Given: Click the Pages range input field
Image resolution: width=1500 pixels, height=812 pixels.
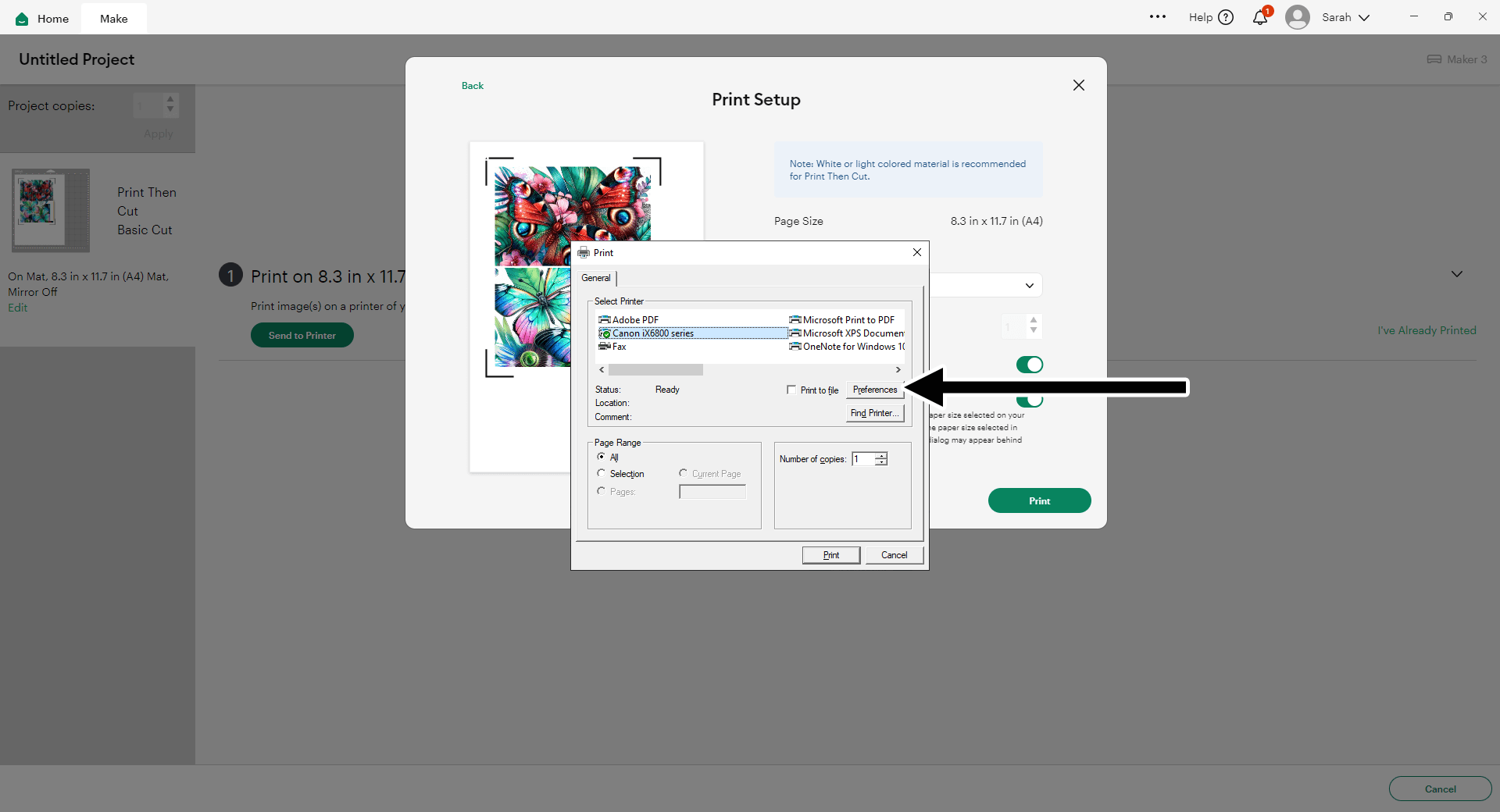Looking at the screenshot, I should pyautogui.click(x=712, y=492).
